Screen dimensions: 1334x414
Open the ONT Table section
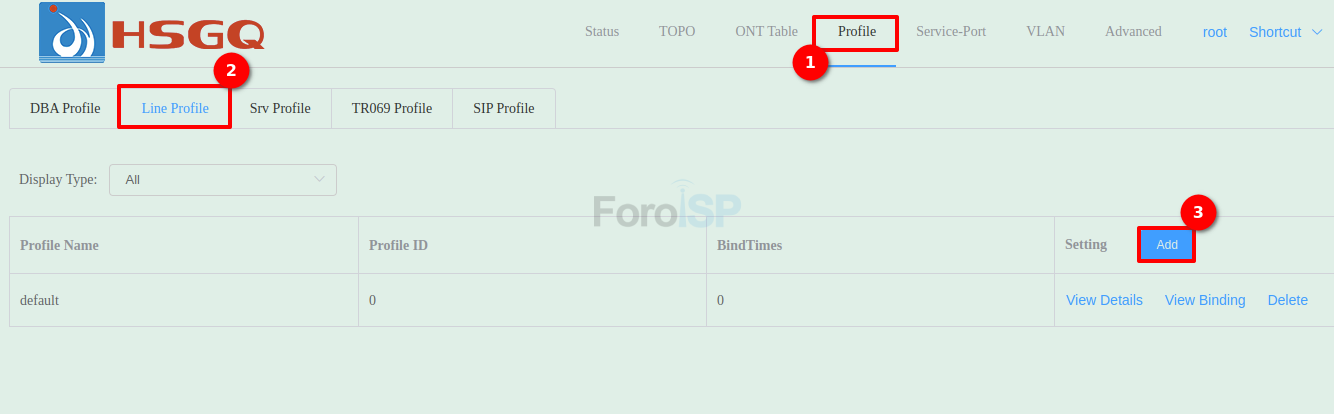[766, 32]
